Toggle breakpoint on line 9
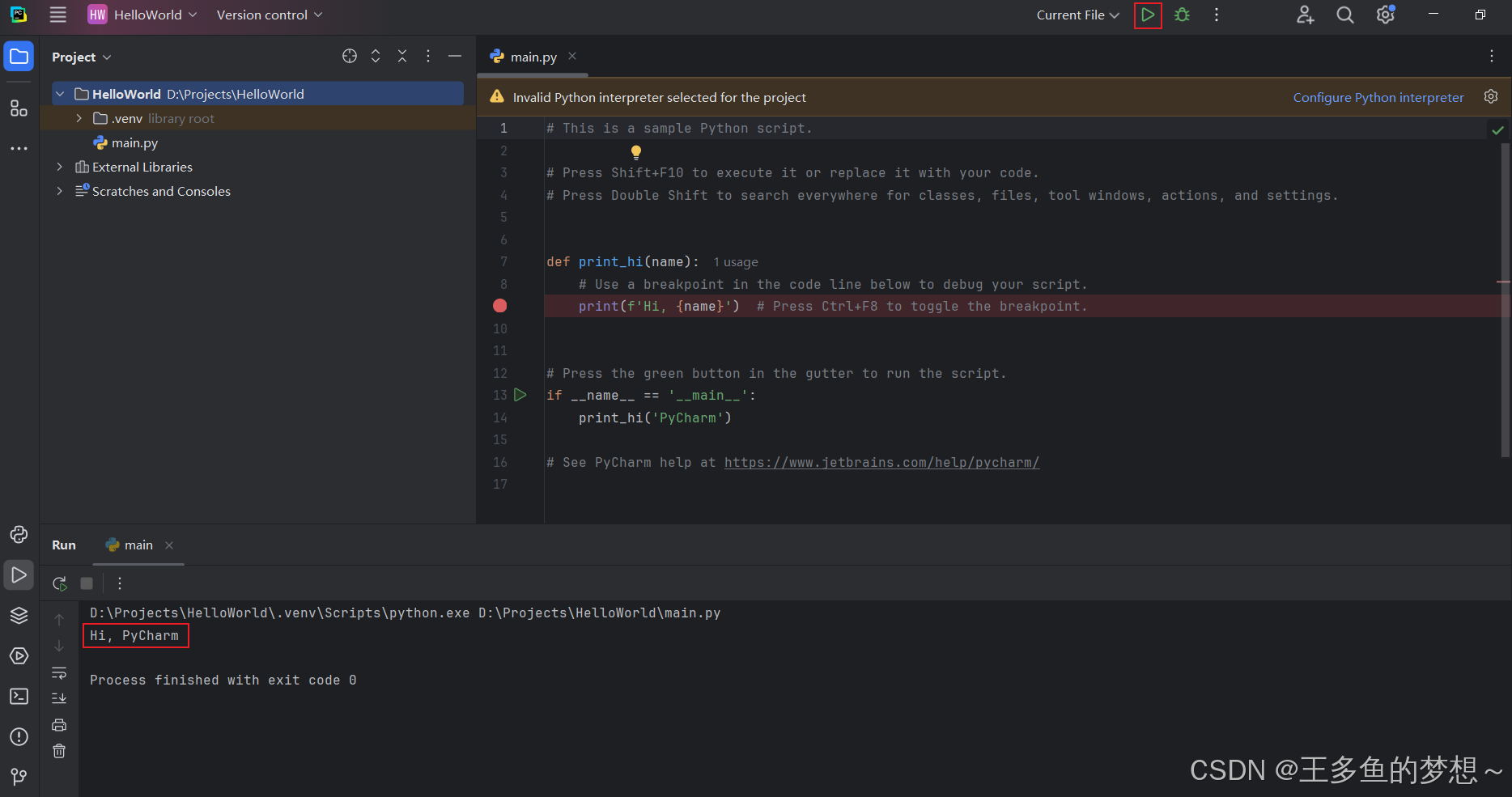This screenshot has height=797, width=1512. [500, 306]
